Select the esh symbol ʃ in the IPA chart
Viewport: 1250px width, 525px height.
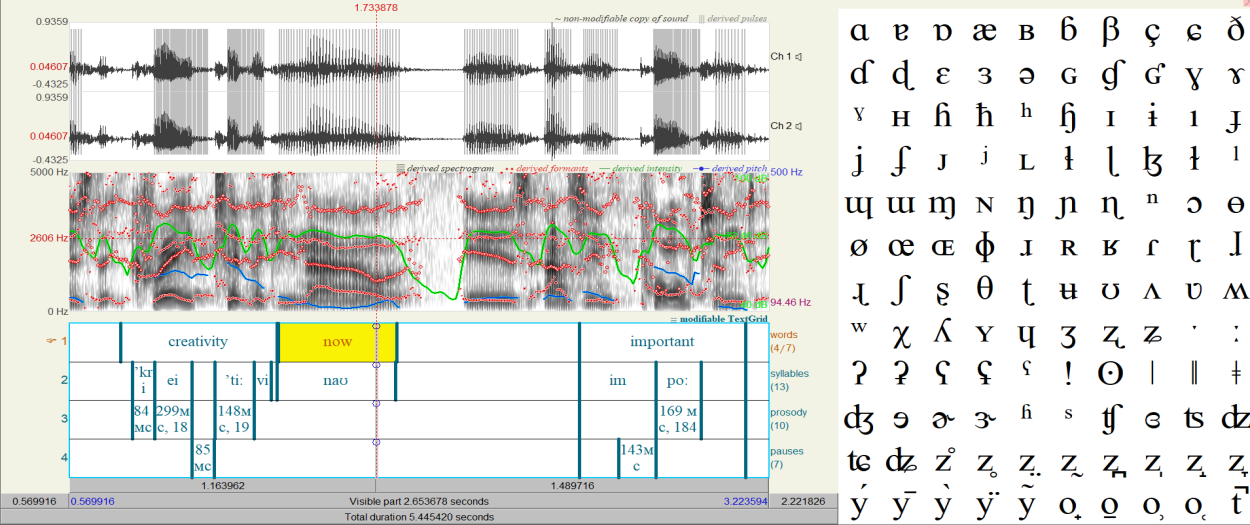pos(900,291)
